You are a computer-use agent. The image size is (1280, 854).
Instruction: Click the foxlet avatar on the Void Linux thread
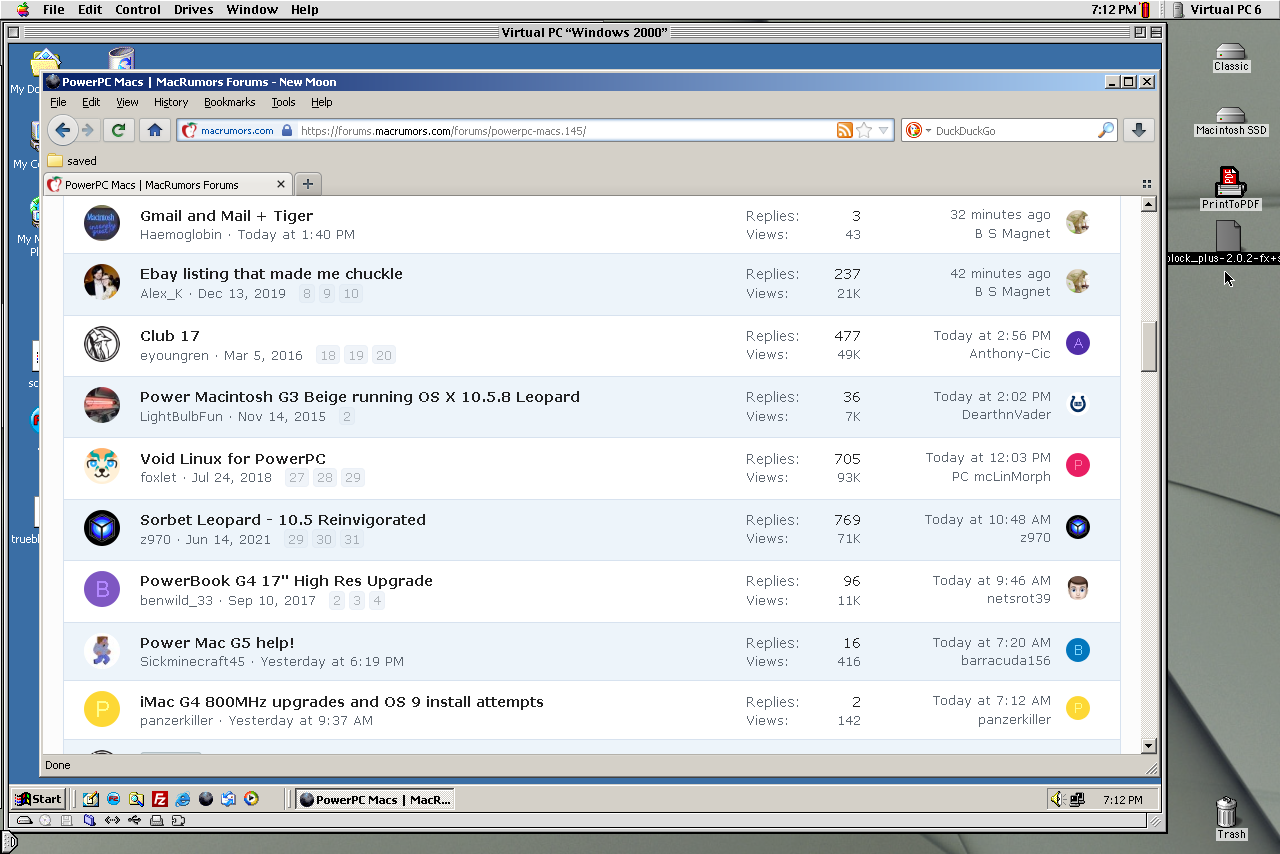tap(102, 466)
